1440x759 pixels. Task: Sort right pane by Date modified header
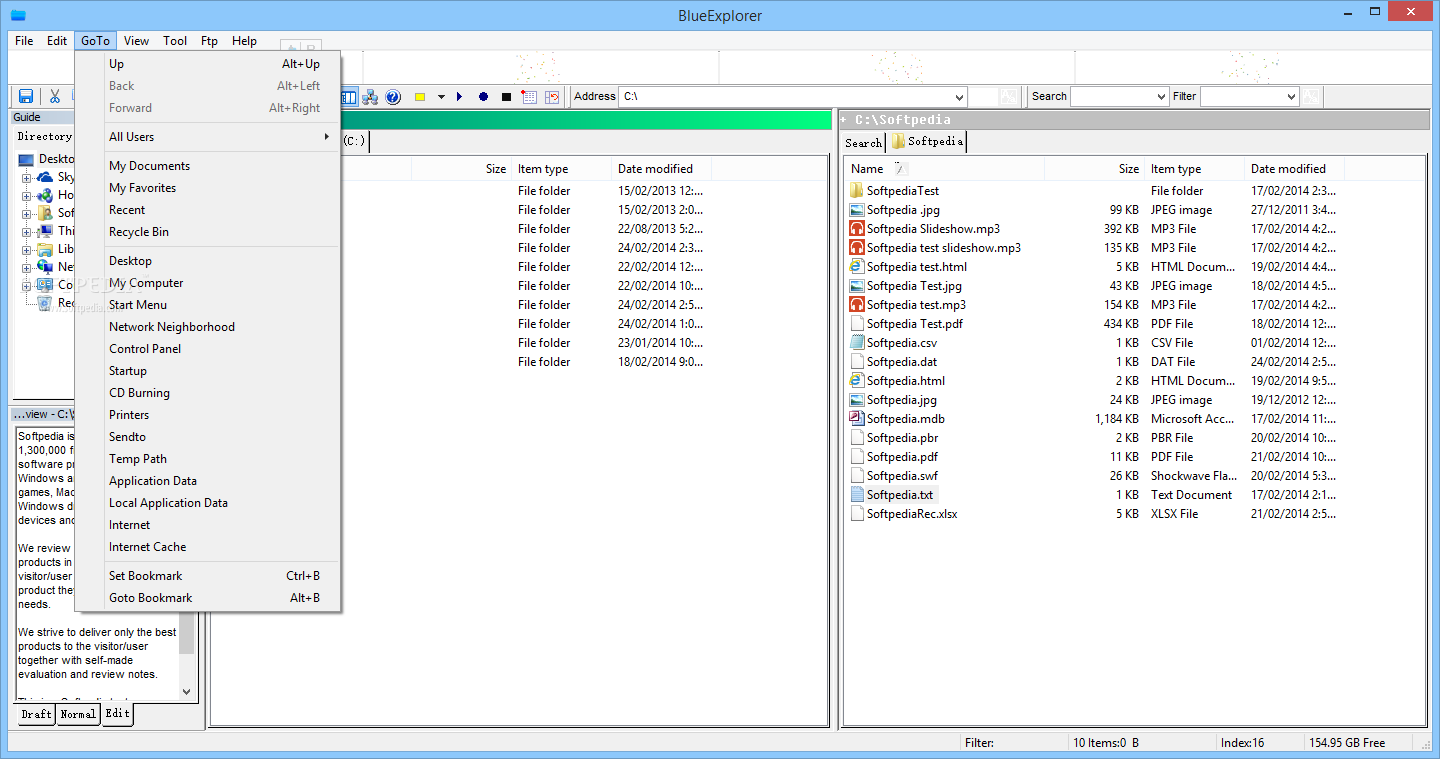pos(1294,169)
